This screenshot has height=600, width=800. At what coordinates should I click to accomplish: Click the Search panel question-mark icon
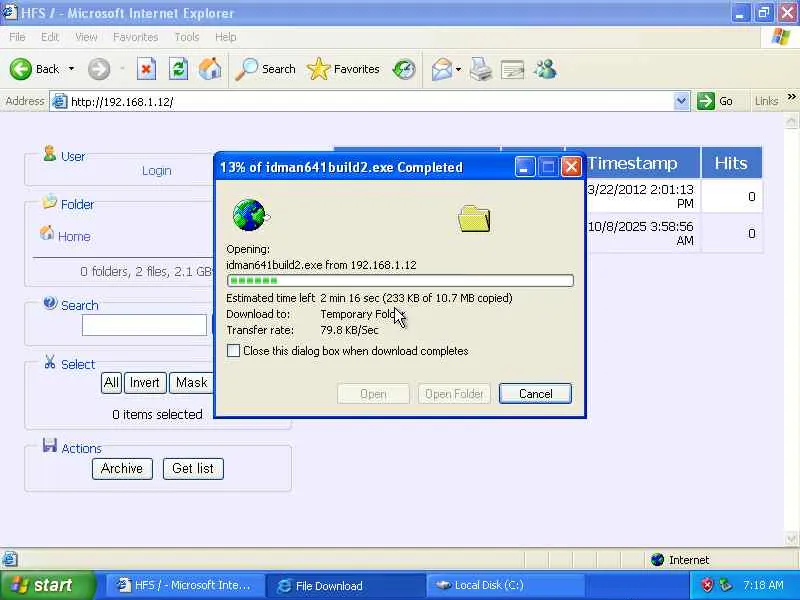[x=50, y=303]
